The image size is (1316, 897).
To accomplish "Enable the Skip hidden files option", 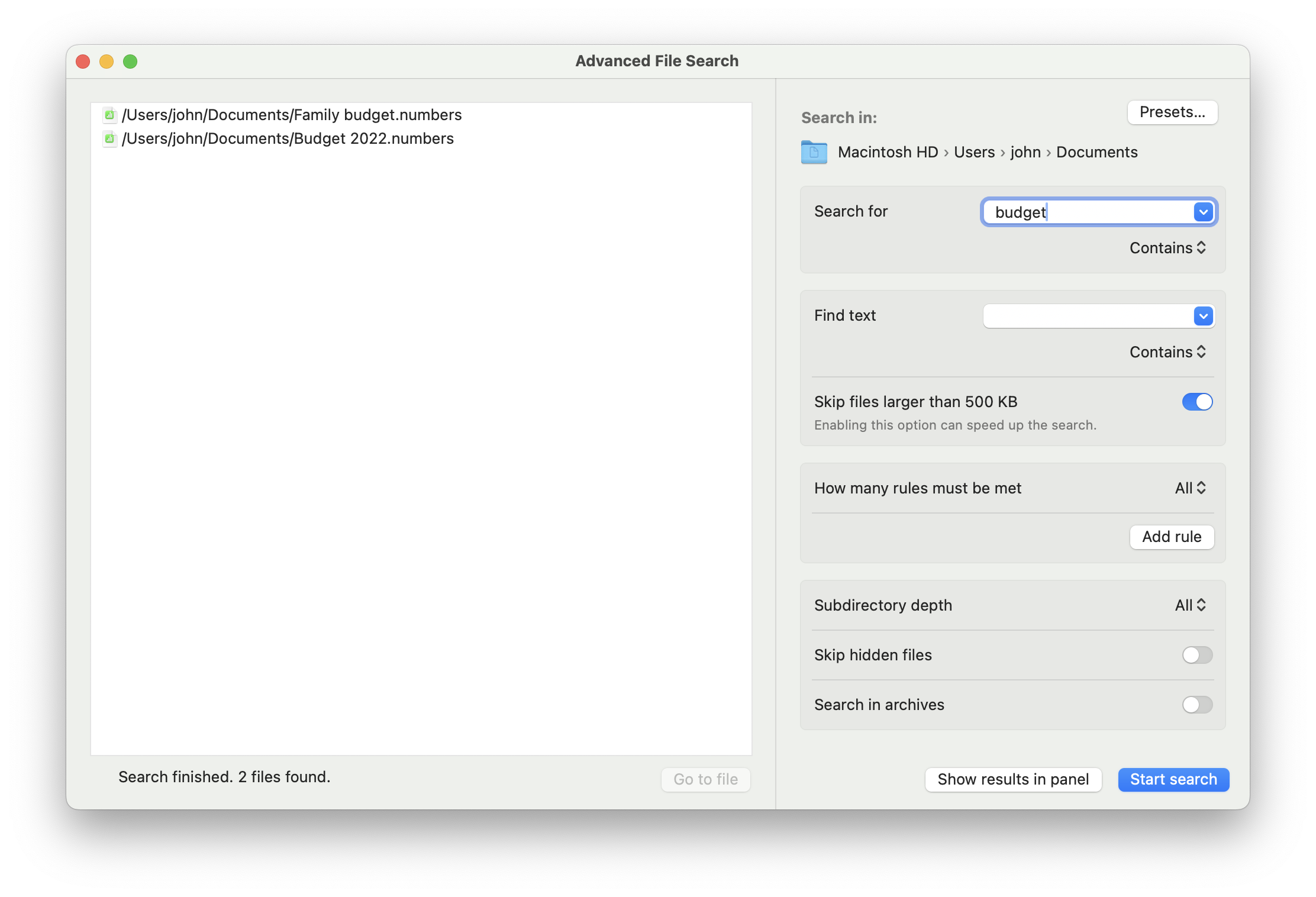I will click(x=1197, y=655).
